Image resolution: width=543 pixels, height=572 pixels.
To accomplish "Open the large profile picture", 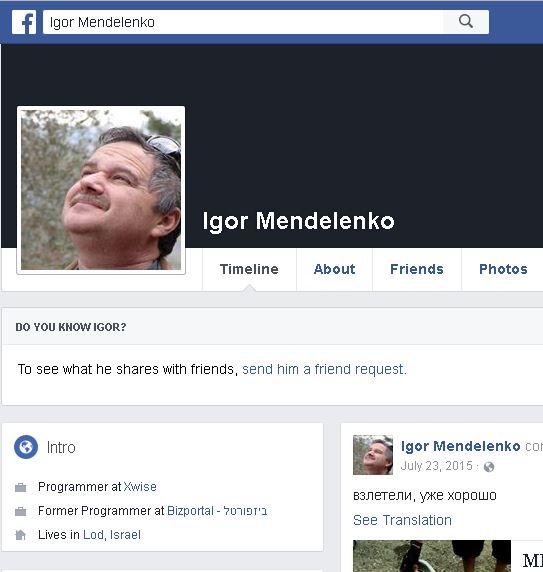I will [x=101, y=190].
